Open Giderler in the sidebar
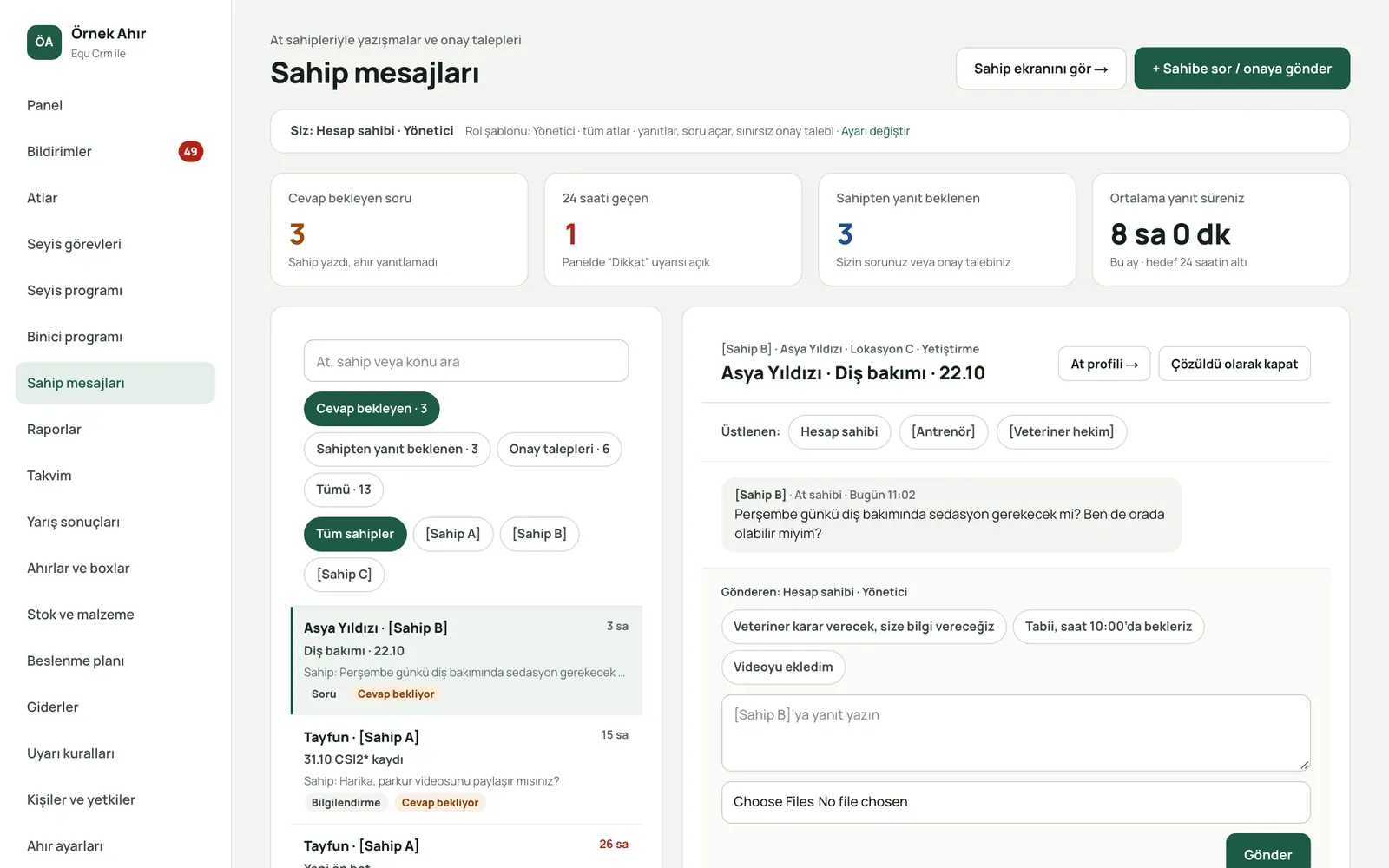The height and width of the screenshot is (868, 1389). tap(115, 707)
